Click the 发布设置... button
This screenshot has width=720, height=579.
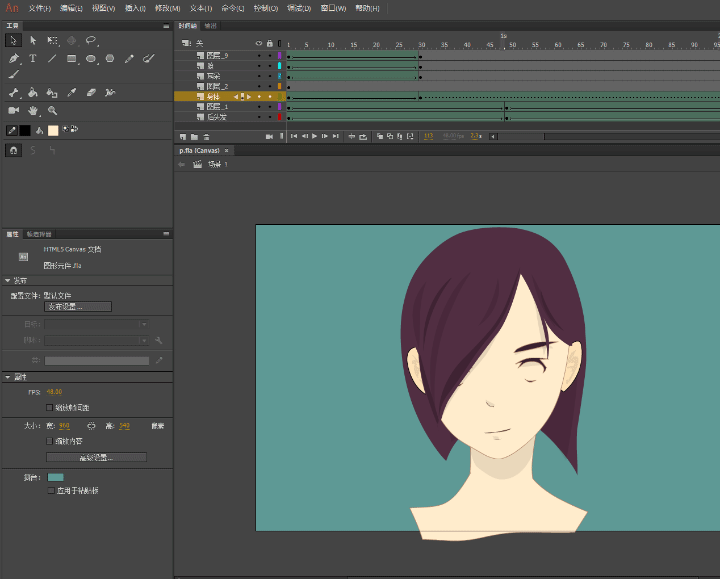click(x=78, y=307)
